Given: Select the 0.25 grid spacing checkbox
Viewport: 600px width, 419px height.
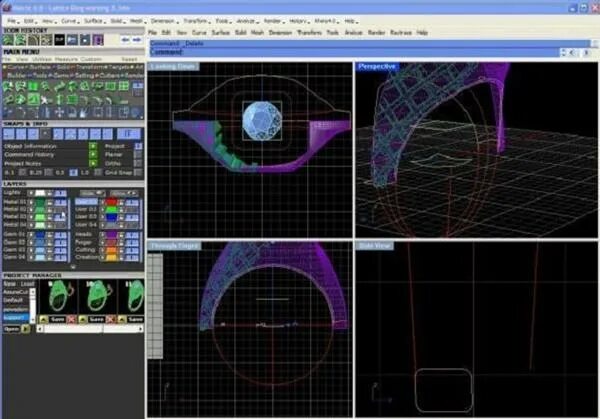Looking at the screenshot, I should 48,173.
